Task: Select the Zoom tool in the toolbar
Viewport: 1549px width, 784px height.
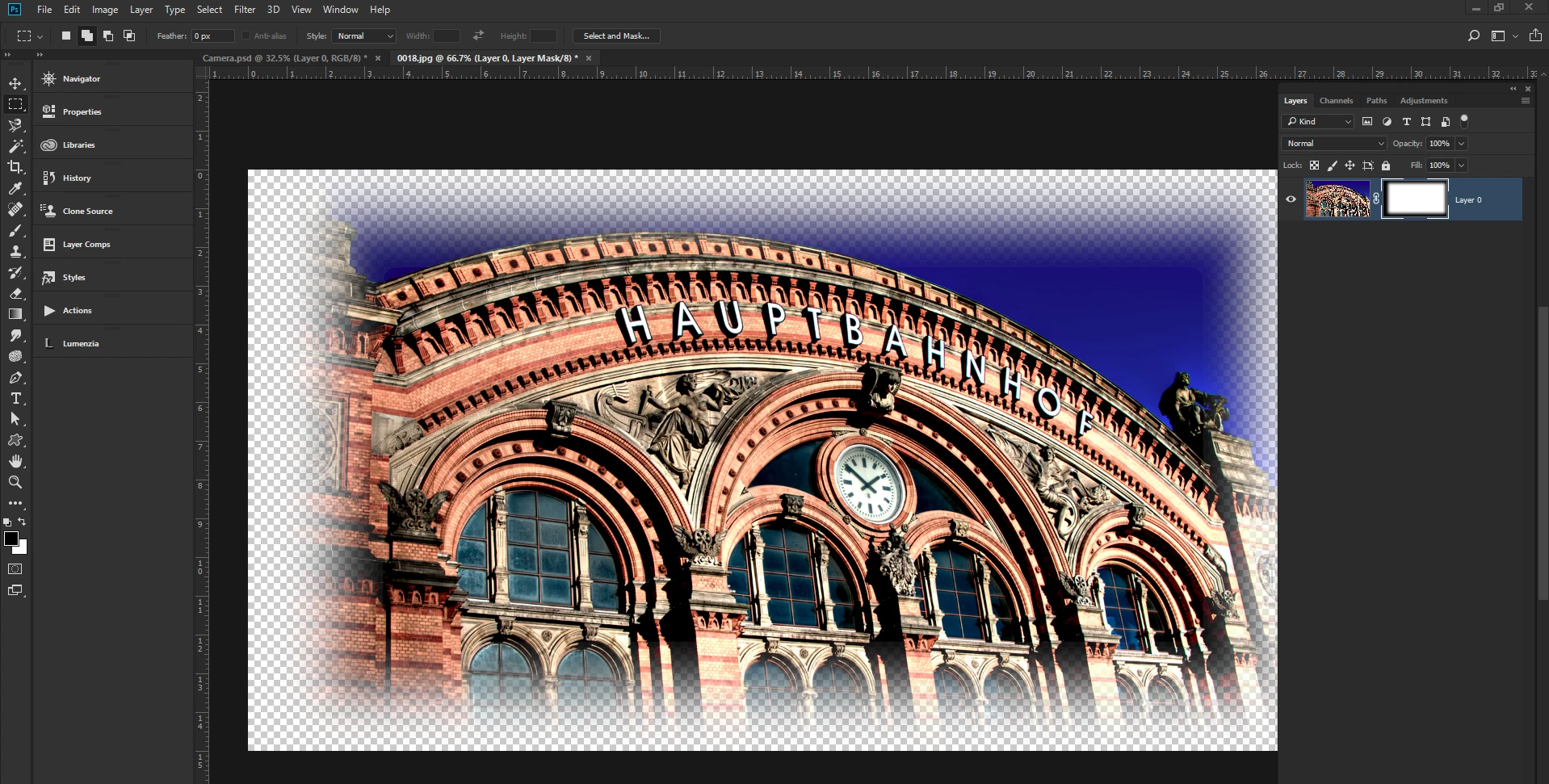Action: point(15,482)
